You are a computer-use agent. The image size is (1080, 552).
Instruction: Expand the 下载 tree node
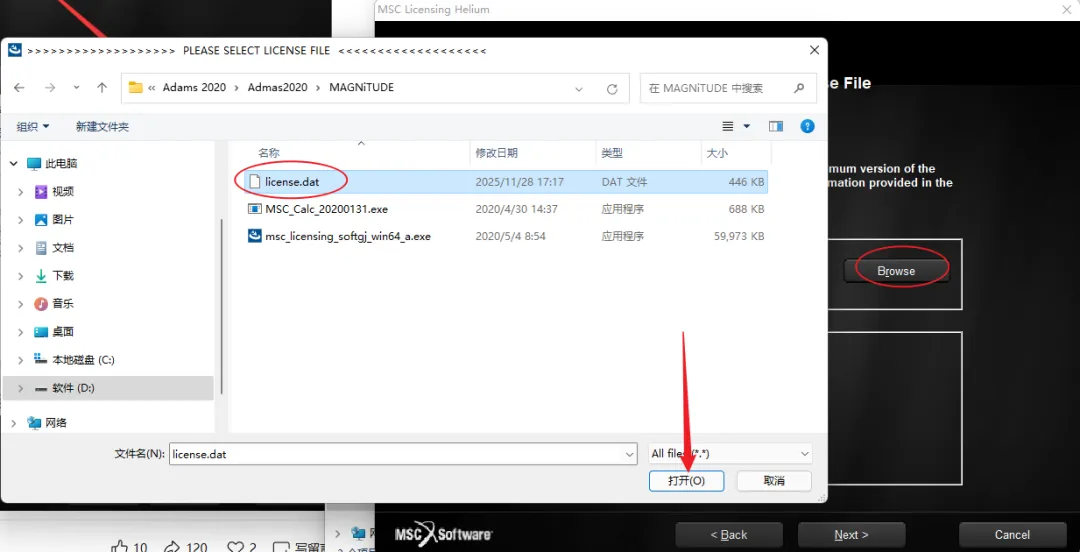(x=21, y=276)
